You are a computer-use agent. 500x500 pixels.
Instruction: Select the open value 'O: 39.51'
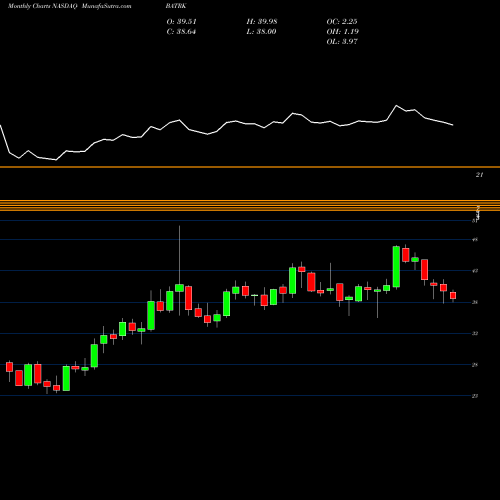181,22
